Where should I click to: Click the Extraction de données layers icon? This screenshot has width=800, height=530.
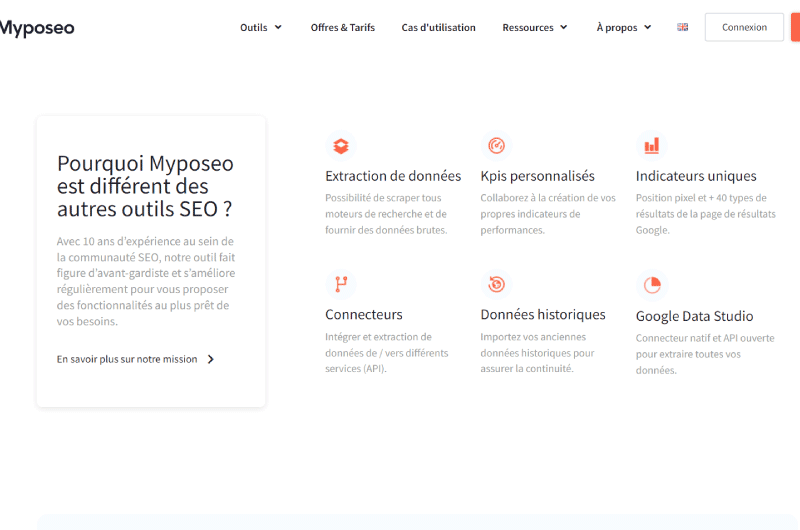pyautogui.click(x=341, y=146)
